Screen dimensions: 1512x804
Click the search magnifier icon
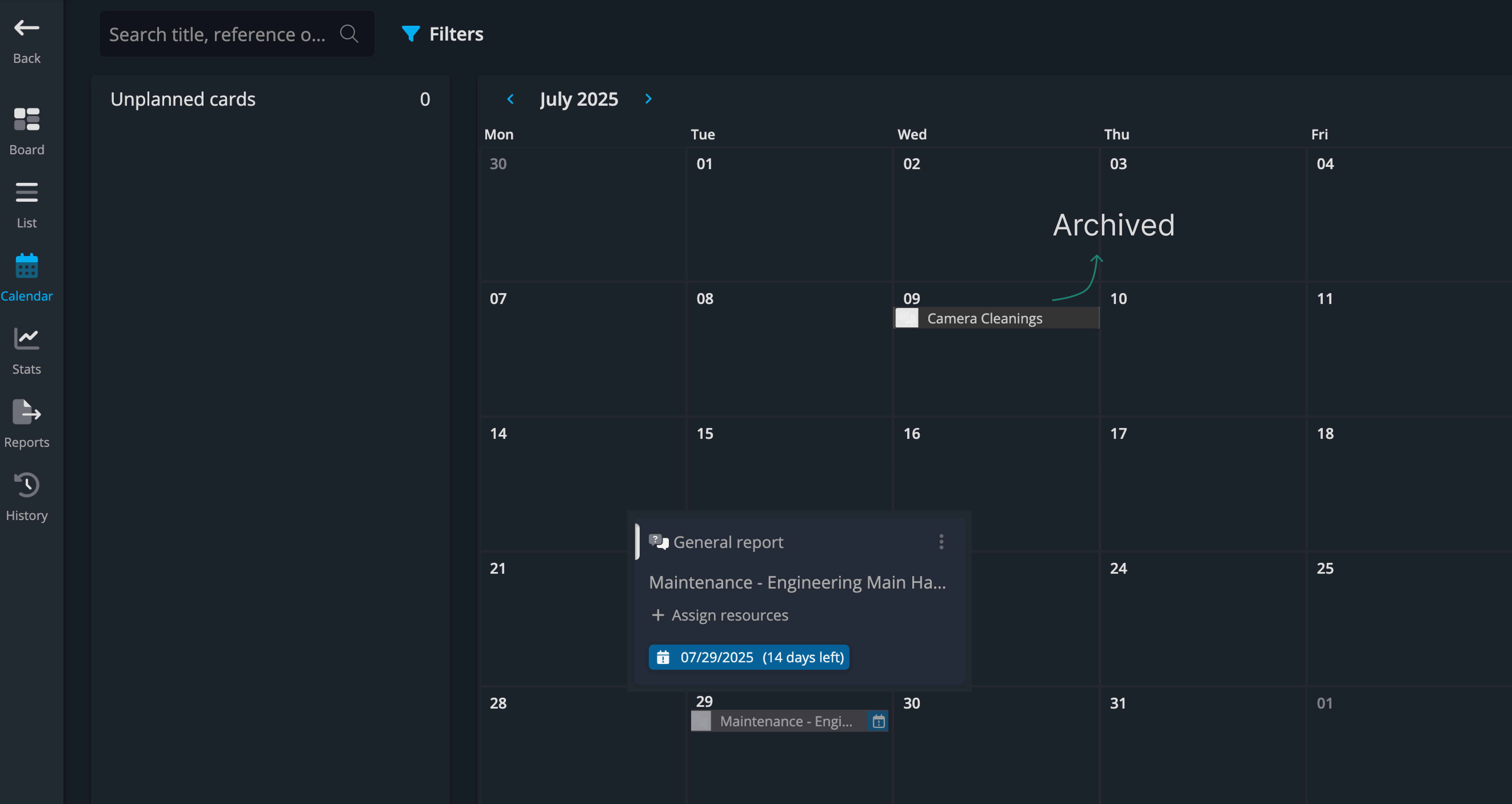(x=349, y=33)
